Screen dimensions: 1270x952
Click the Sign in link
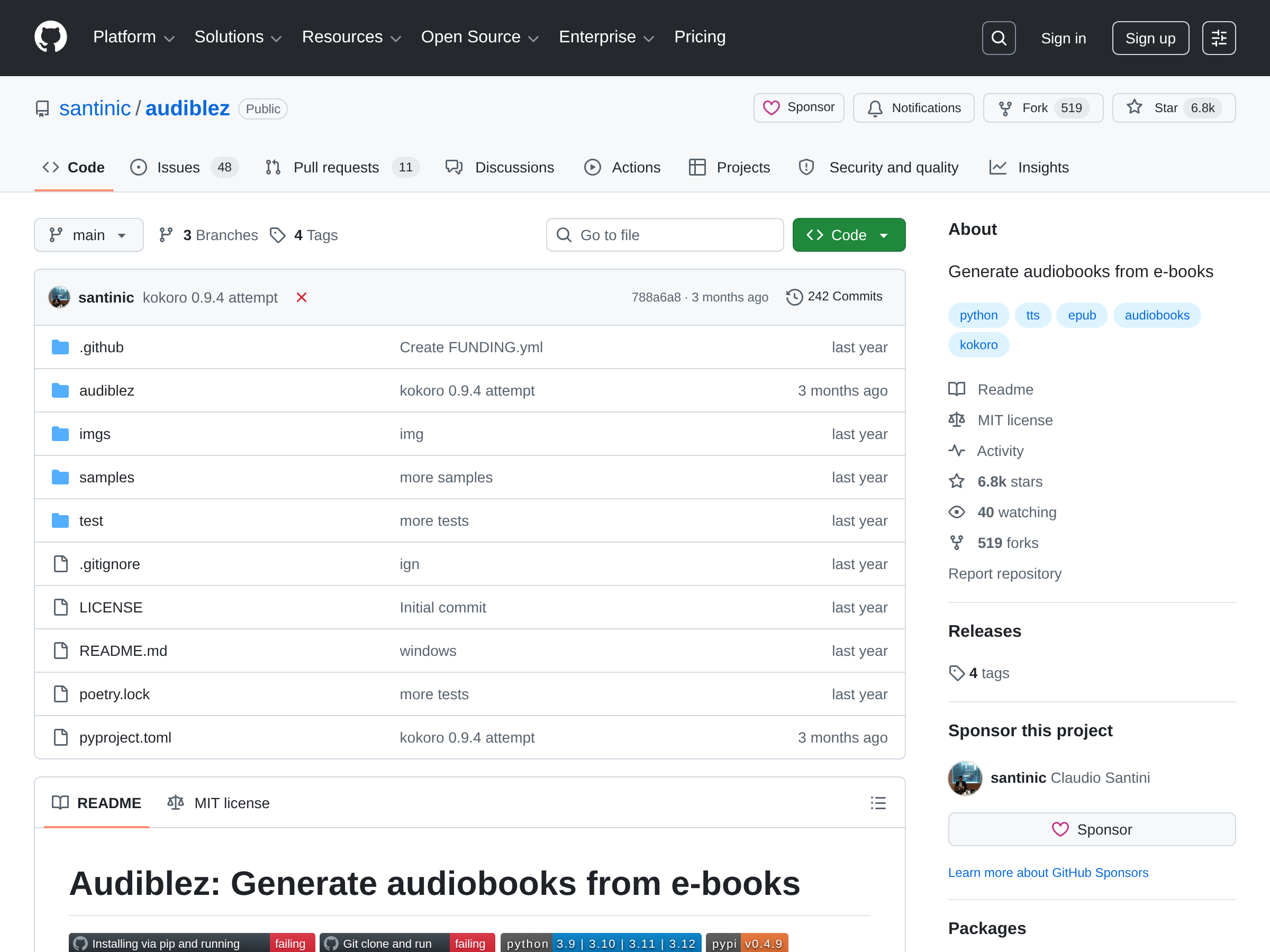click(1063, 38)
